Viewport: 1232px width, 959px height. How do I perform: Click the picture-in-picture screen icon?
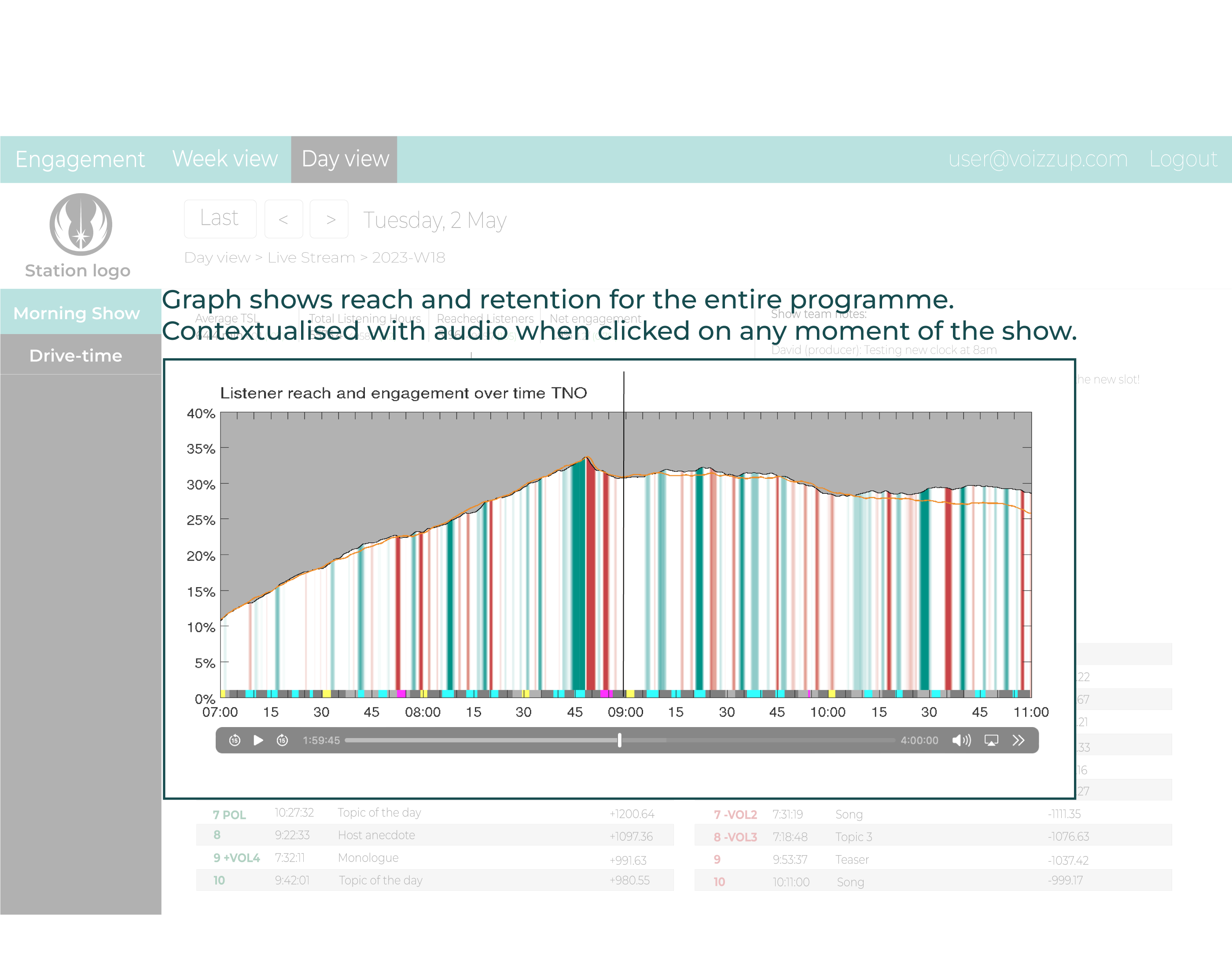click(992, 739)
